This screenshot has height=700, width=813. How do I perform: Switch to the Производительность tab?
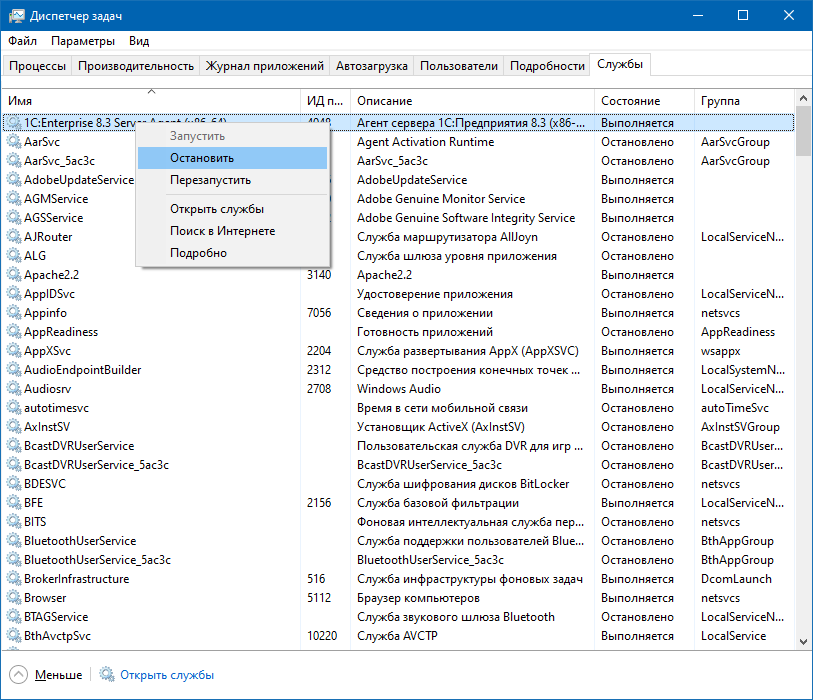pyautogui.click(x=135, y=66)
